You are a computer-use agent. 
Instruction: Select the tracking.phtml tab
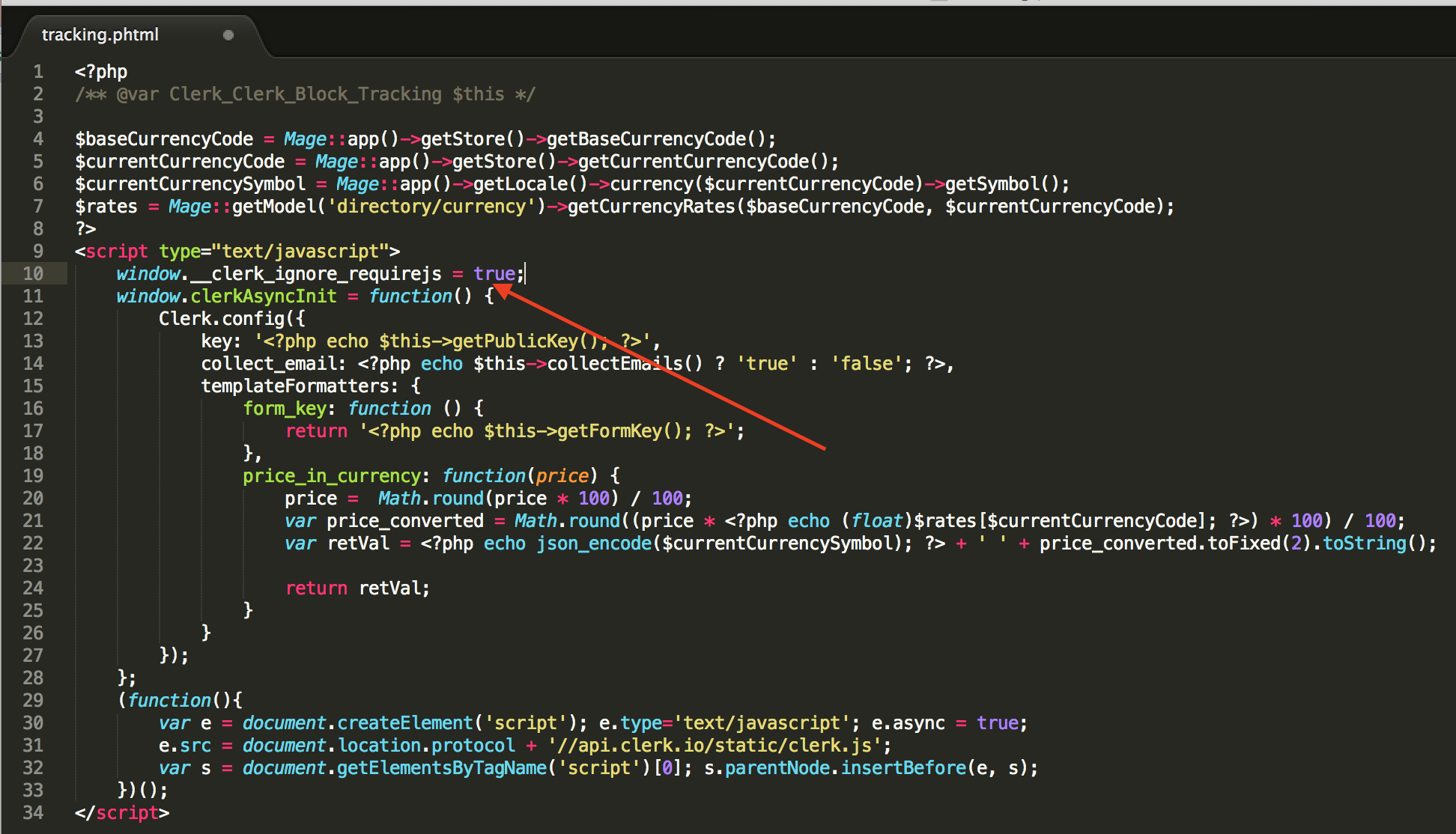click(100, 34)
